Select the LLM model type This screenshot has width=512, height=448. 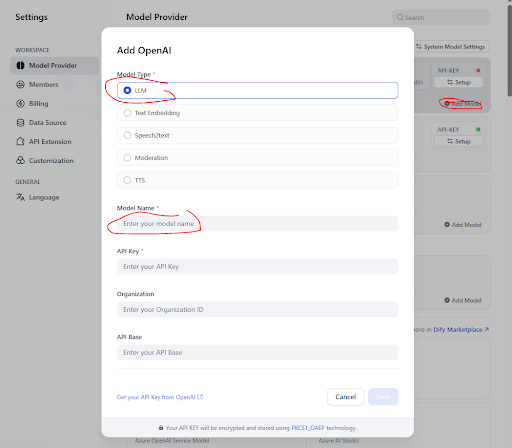click(x=257, y=90)
